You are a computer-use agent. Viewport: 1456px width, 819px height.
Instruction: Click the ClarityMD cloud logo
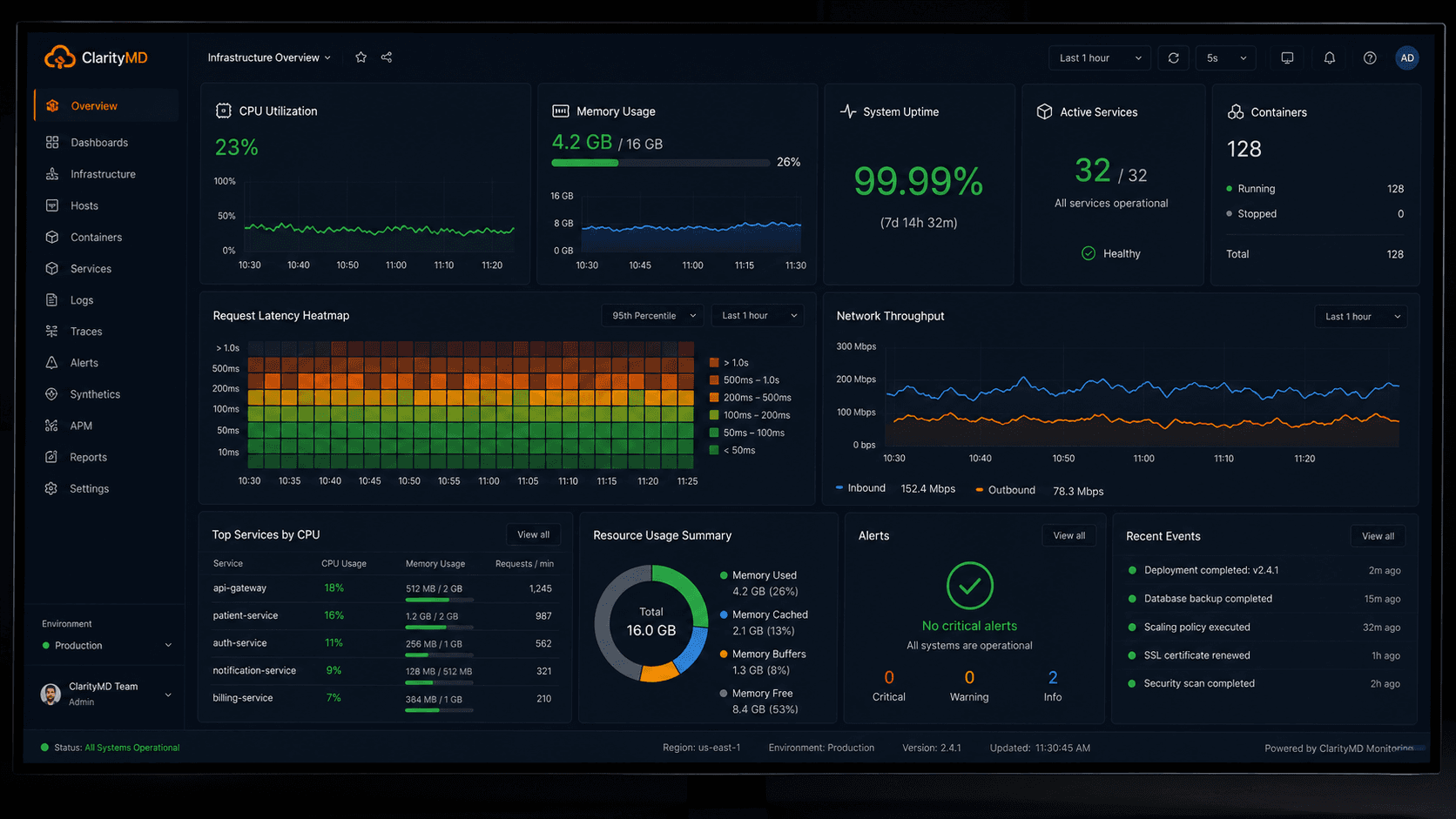pyautogui.click(x=59, y=57)
